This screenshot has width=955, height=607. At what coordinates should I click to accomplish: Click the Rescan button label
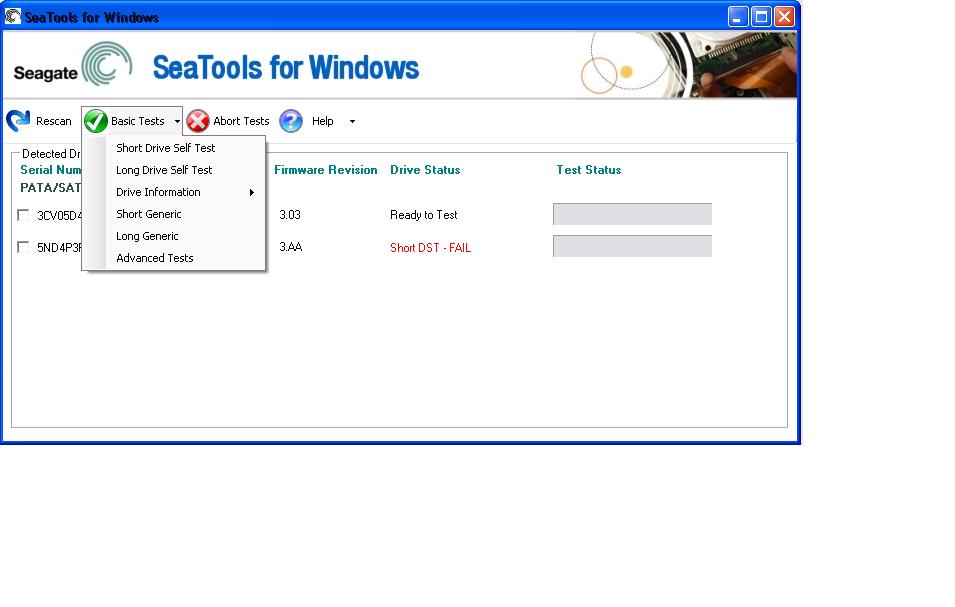click(54, 121)
